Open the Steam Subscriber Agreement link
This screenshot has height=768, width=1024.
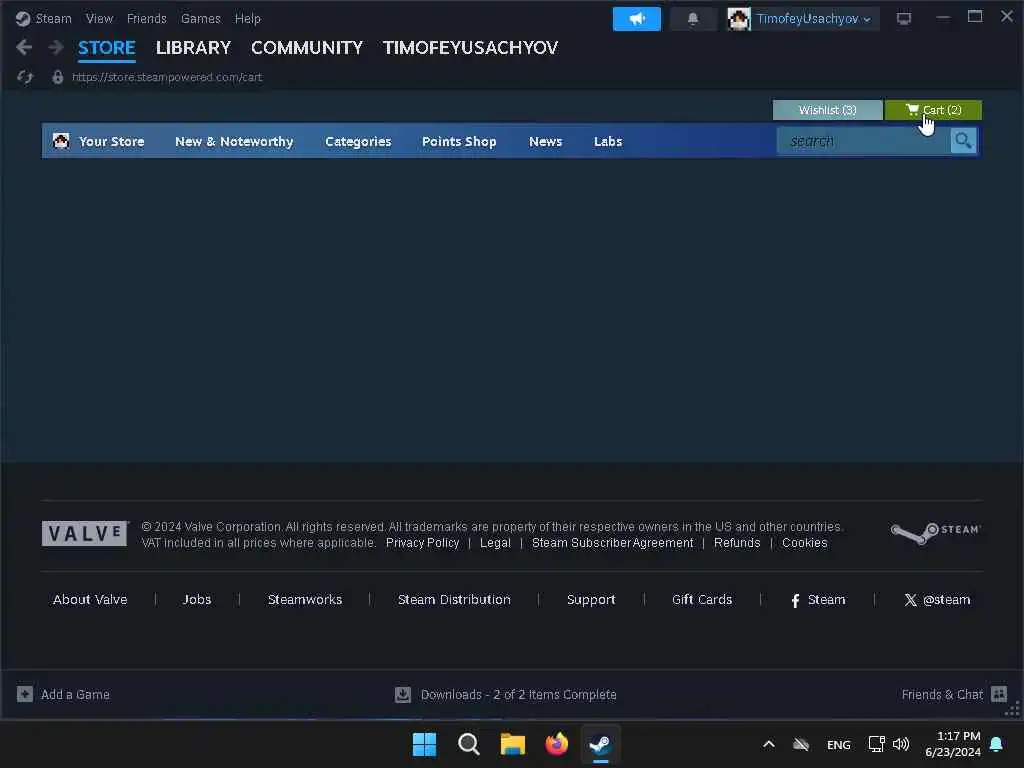click(613, 543)
